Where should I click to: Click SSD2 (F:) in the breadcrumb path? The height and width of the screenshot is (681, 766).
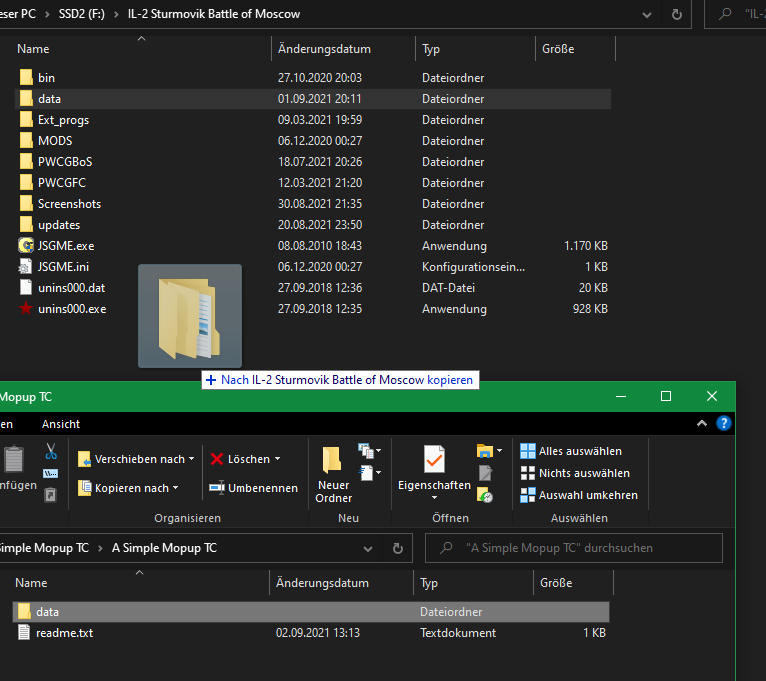point(82,14)
